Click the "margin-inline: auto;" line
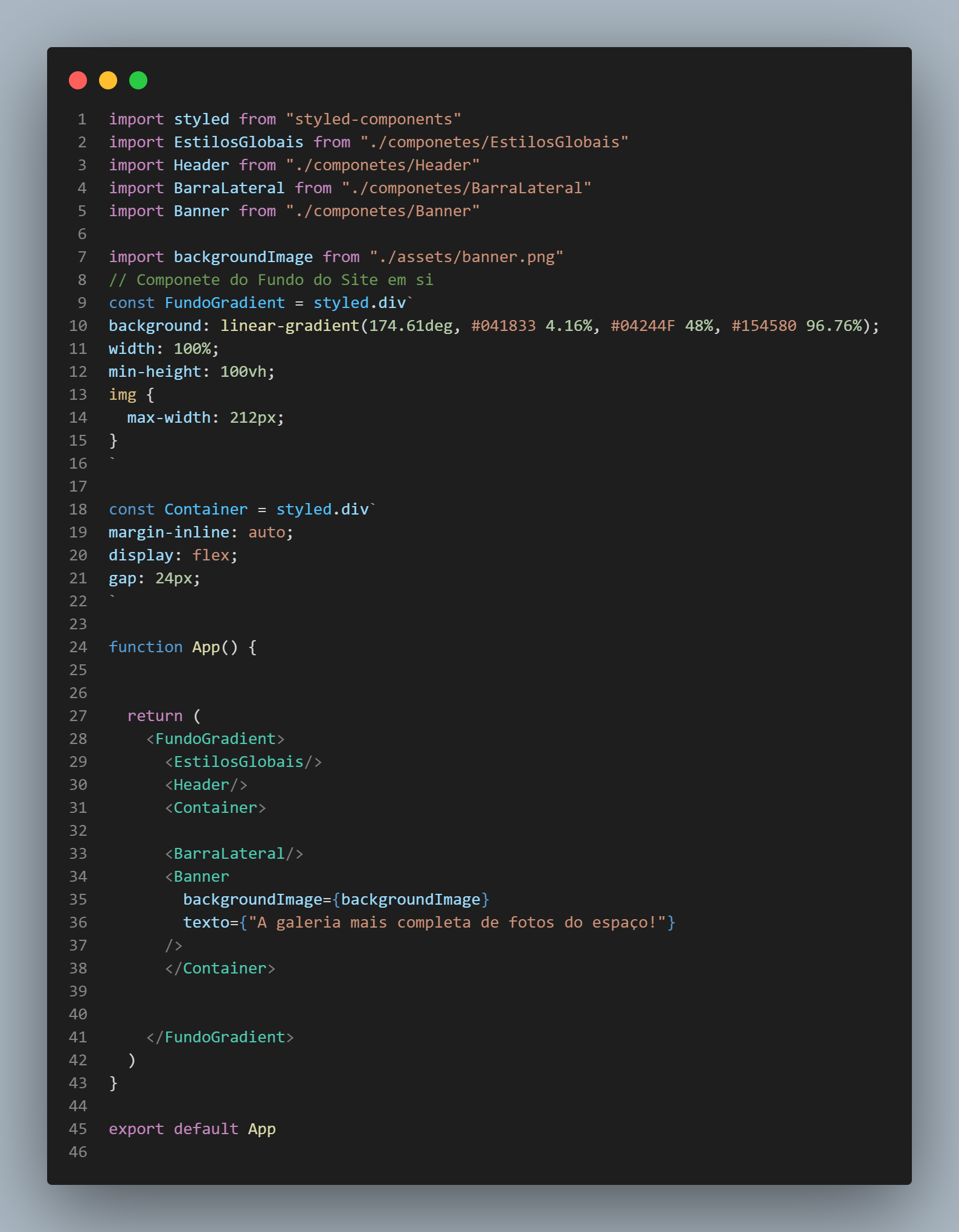The image size is (959, 1232). point(201,533)
